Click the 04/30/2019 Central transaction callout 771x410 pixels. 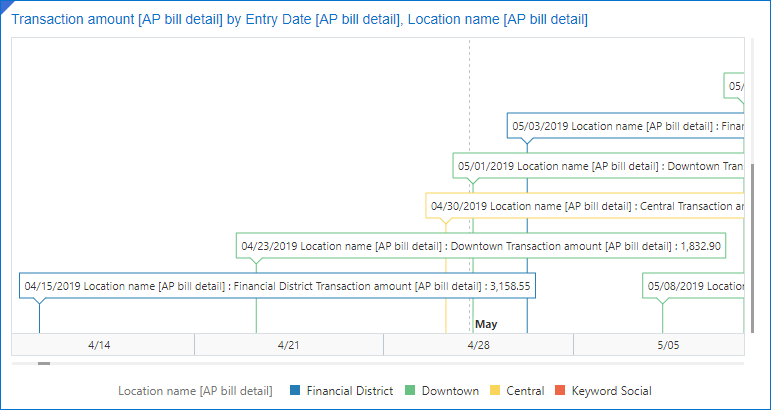coord(586,206)
